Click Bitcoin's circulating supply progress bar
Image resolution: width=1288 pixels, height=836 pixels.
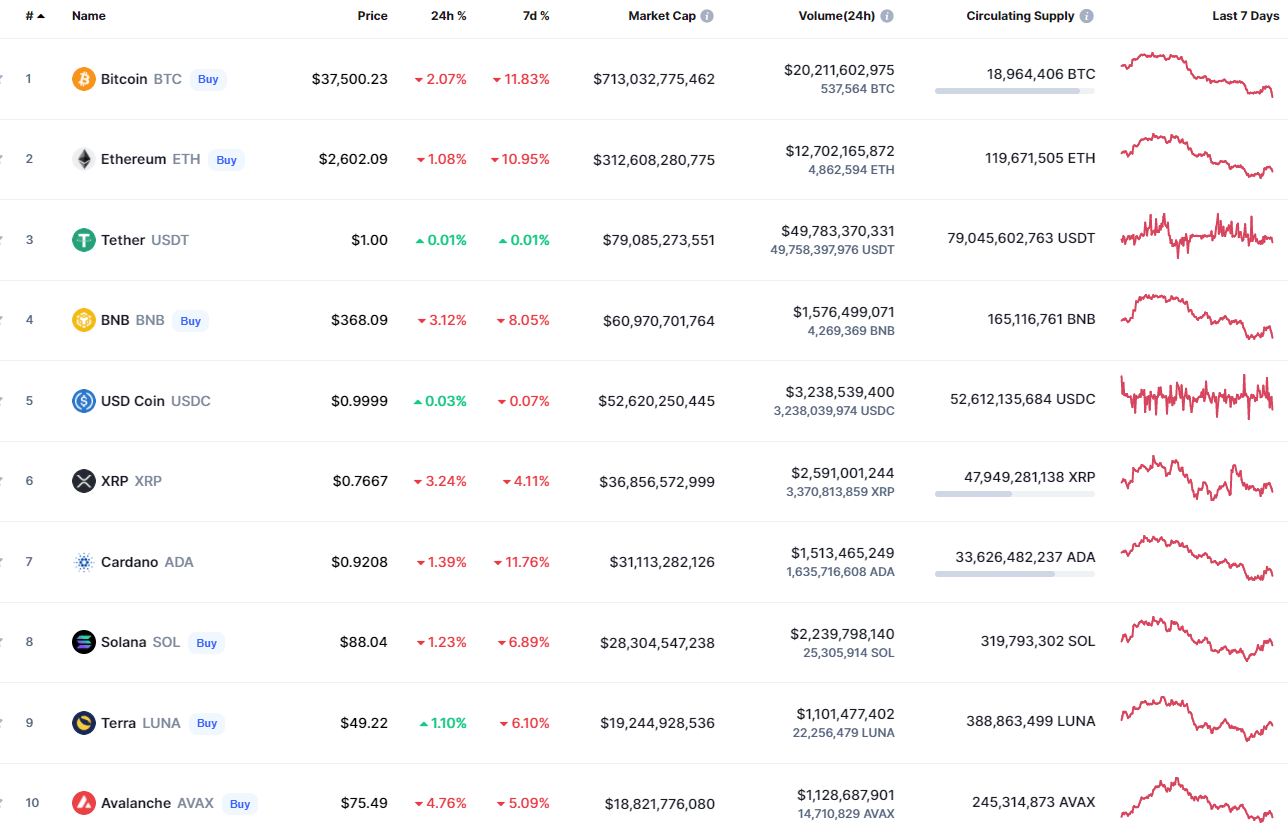(1014, 91)
